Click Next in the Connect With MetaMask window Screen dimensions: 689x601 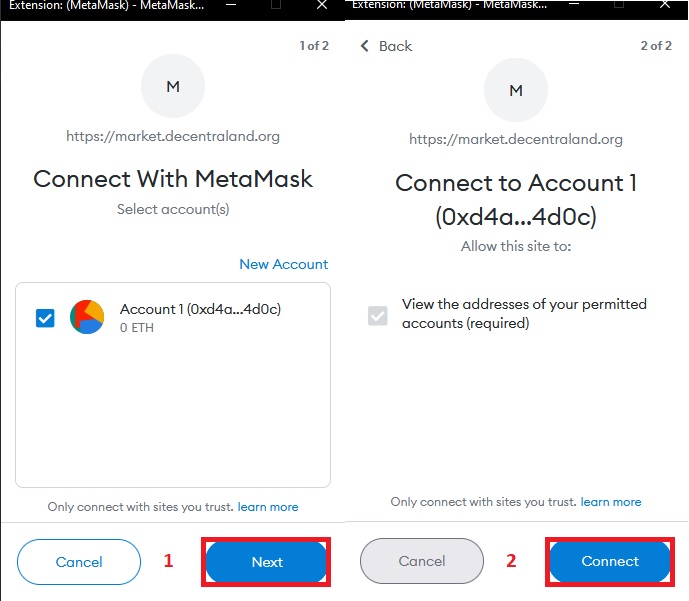pyautogui.click(x=266, y=562)
